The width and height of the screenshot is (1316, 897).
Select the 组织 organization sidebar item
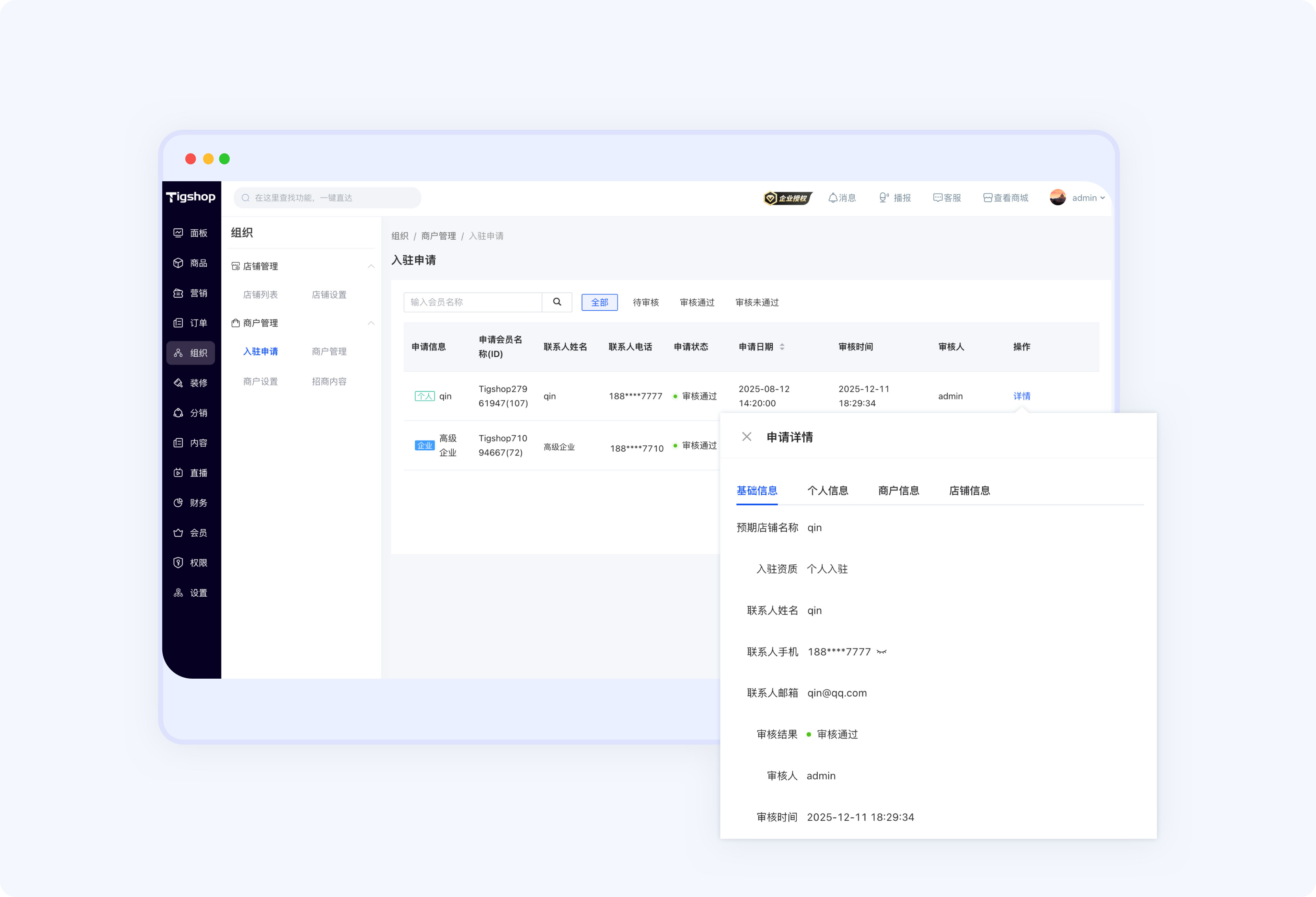[x=190, y=353]
